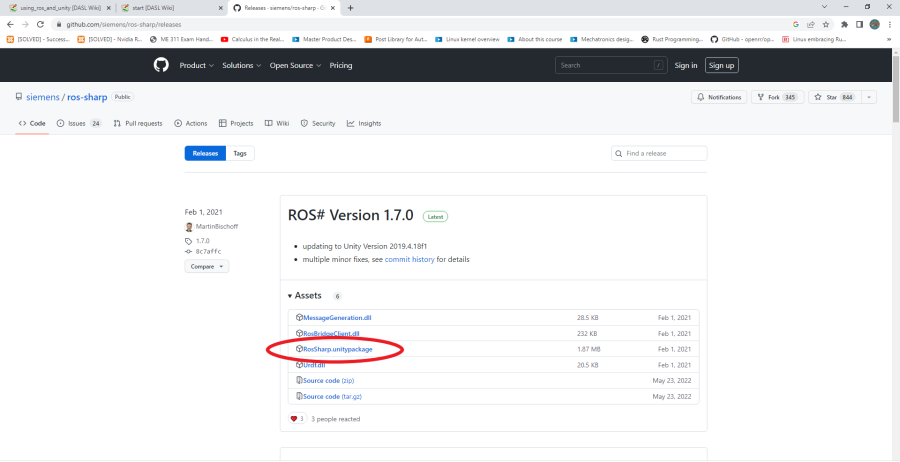Select the Tags toggle button
This screenshot has width=900, height=462.
tap(240, 153)
